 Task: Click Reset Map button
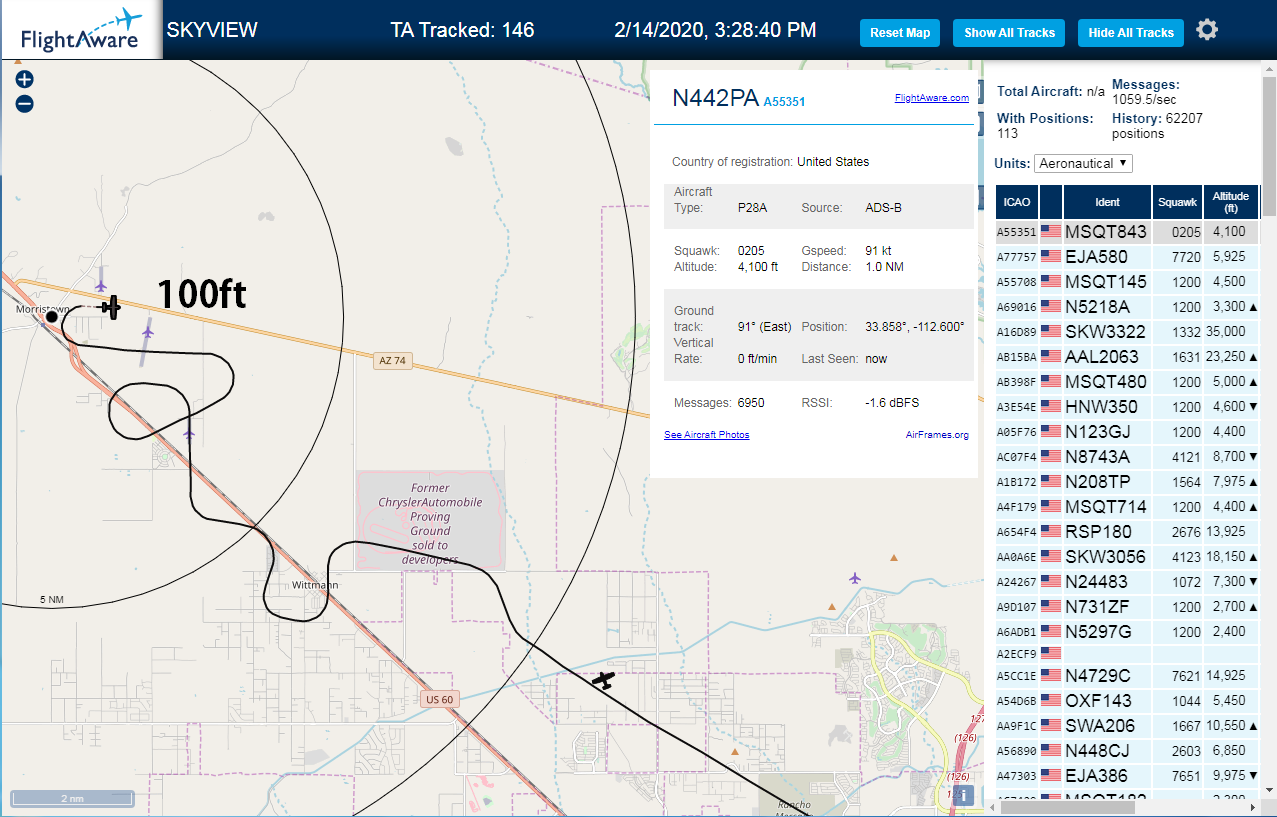coord(900,33)
